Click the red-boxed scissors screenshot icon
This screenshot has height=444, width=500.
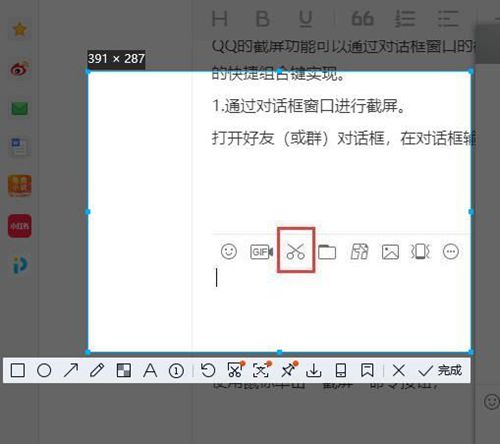coord(296,251)
